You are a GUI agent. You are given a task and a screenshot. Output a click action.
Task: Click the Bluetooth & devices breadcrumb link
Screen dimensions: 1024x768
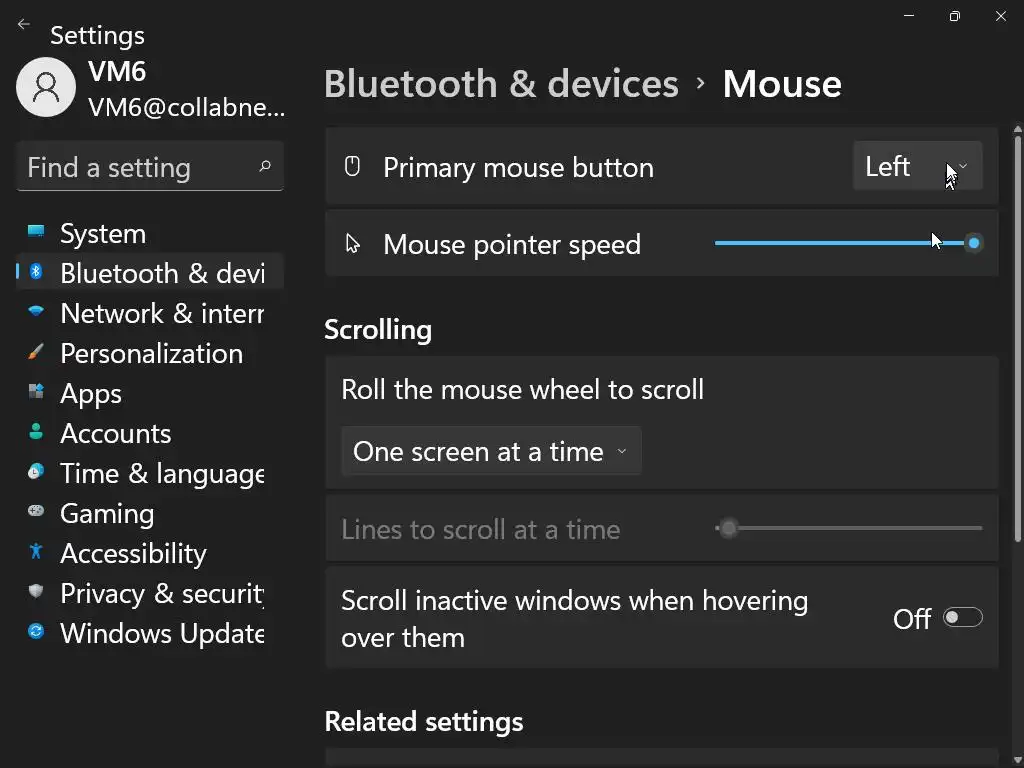pos(501,84)
